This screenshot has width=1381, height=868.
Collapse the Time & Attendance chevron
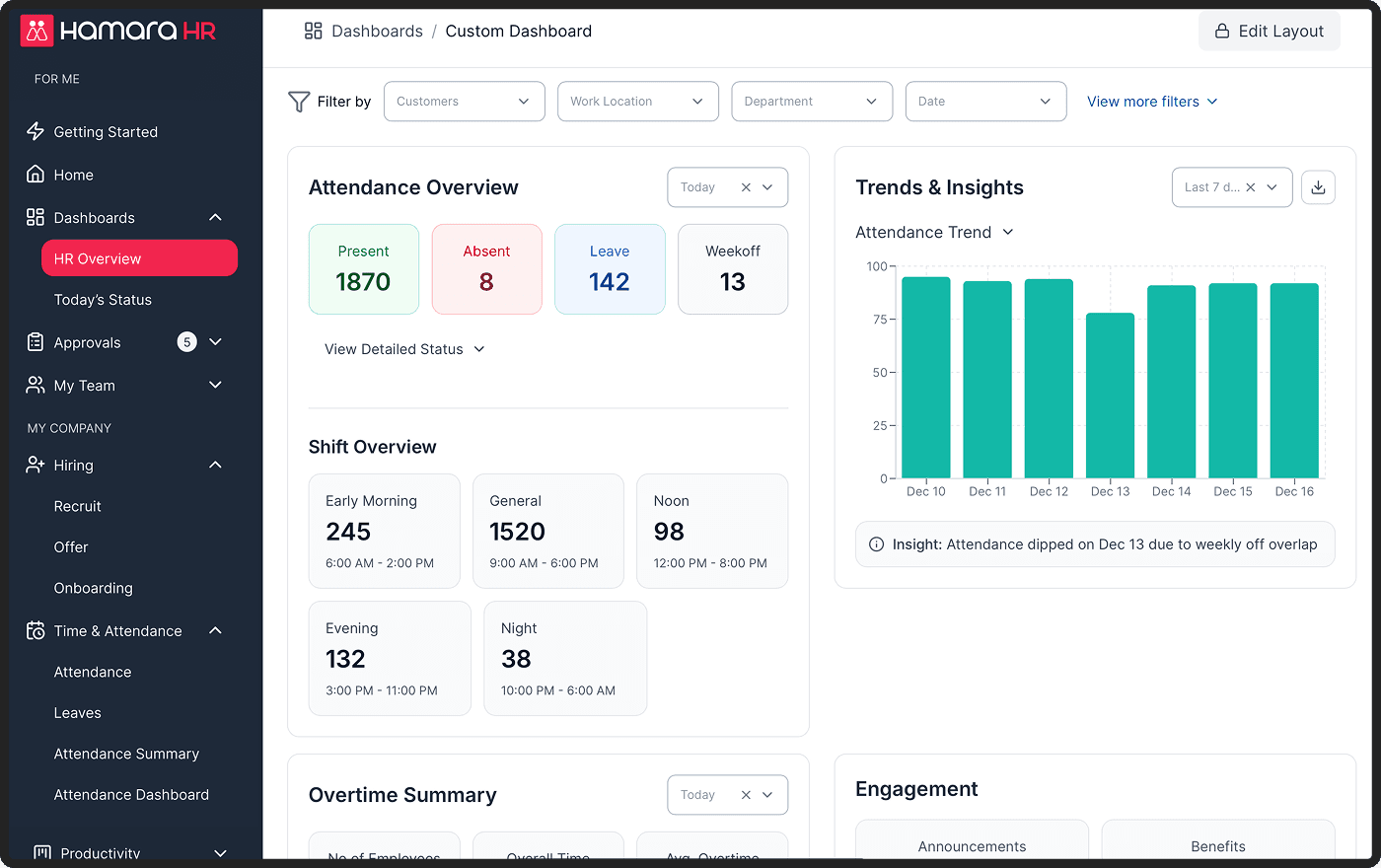[216, 630]
